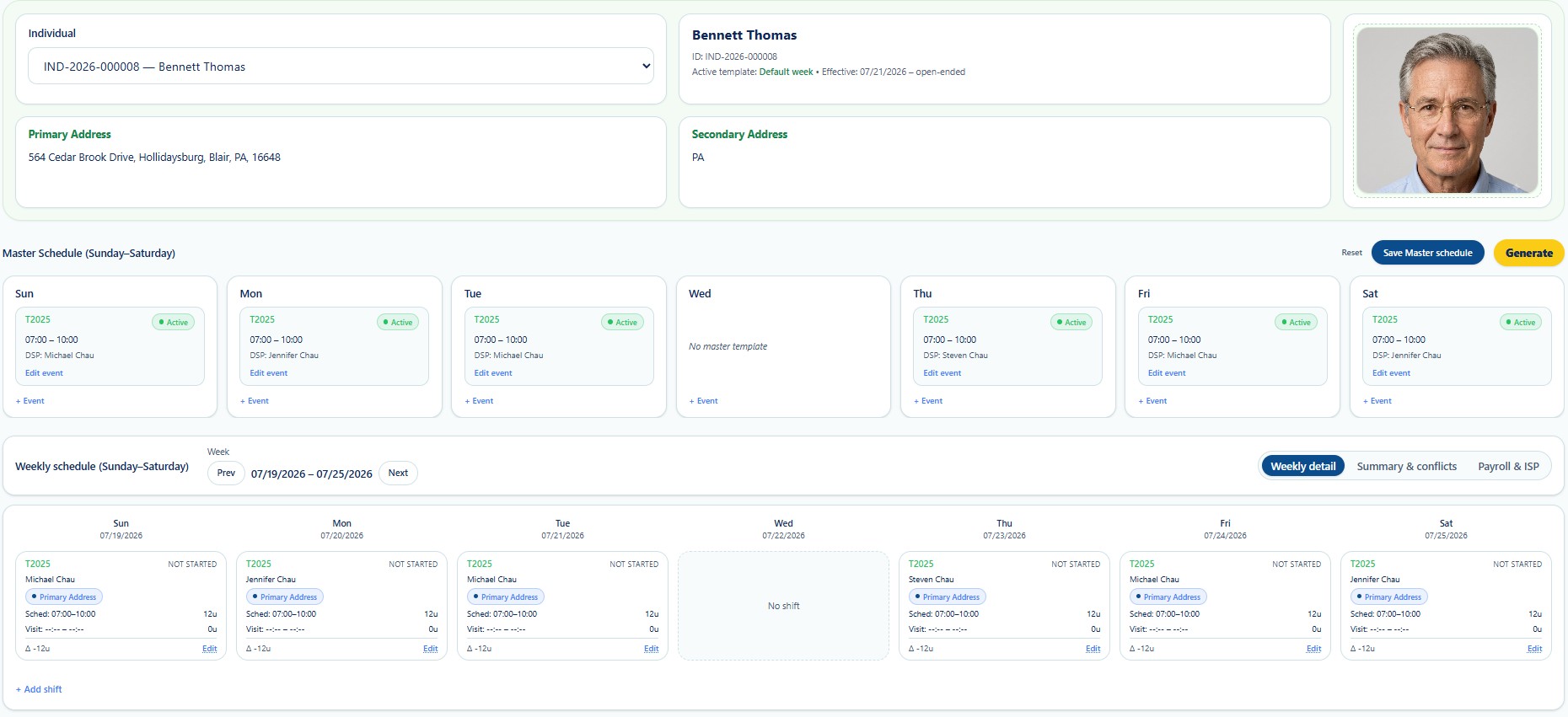
Task: Add event to Sat master schedule
Action: point(1377,401)
